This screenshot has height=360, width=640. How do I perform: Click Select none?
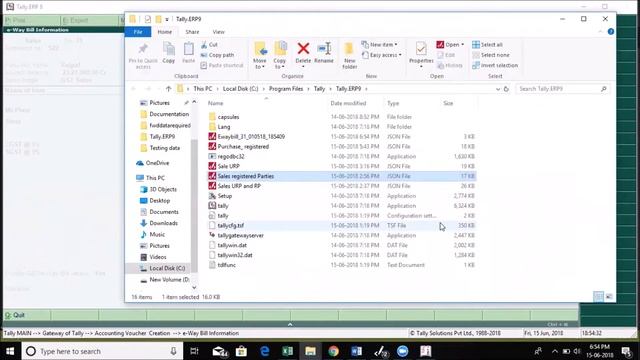click(491, 55)
